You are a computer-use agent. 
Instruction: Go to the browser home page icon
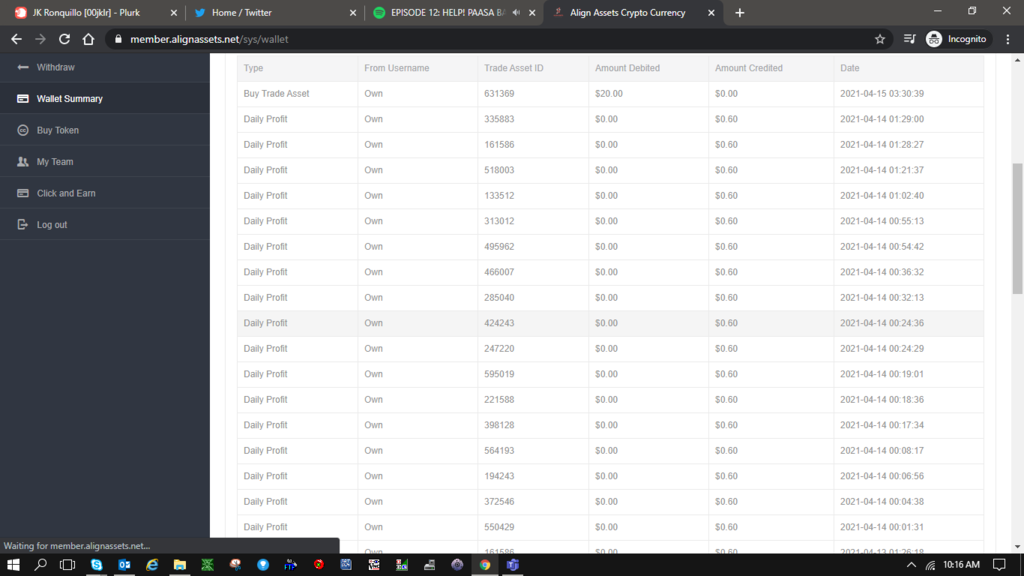coord(89,39)
